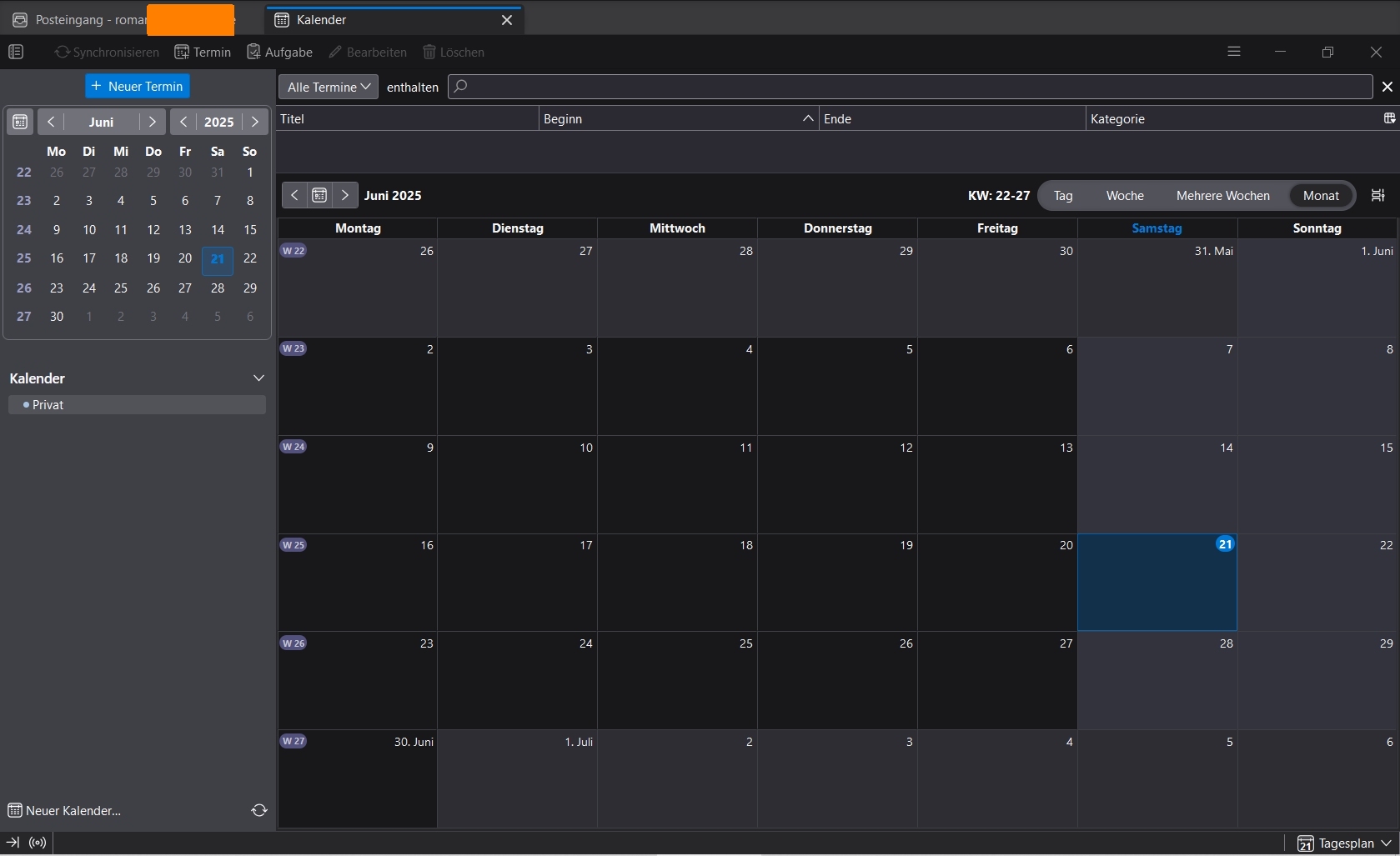Open the application hamburger menu
Screen dimensions: 1400x856
pos(1234,52)
